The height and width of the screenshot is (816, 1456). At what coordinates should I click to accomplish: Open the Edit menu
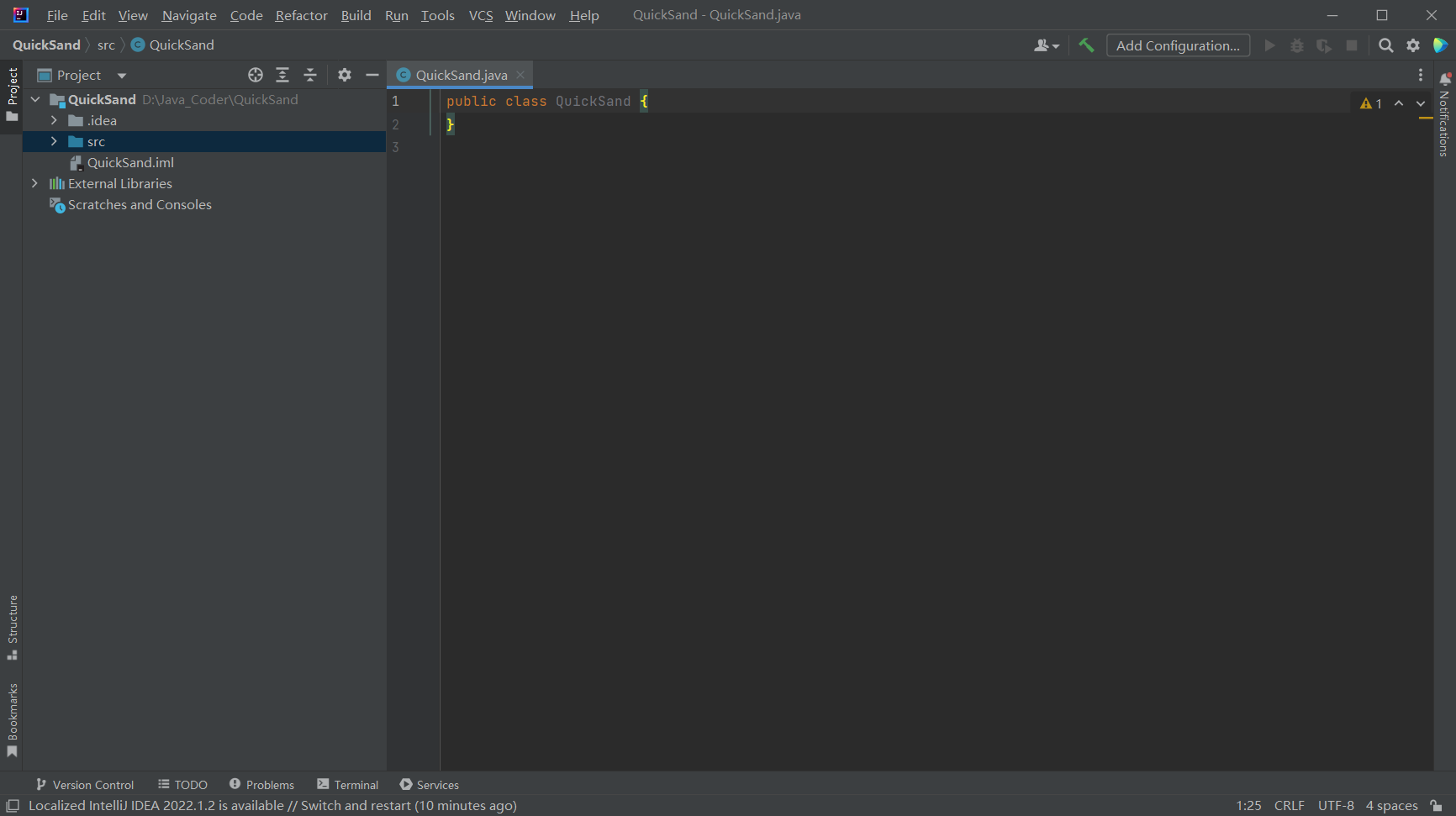click(93, 15)
